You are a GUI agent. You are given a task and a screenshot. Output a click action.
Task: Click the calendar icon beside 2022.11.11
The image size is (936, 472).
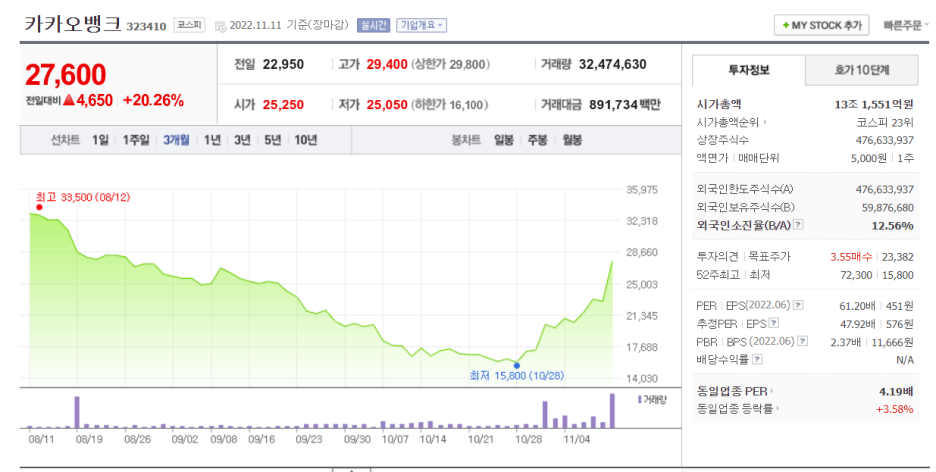(x=220, y=26)
